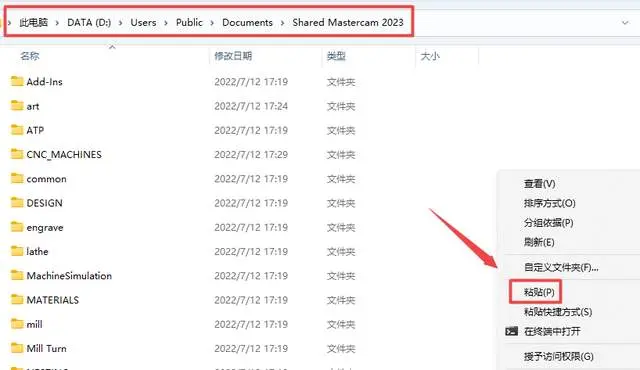This screenshot has height=370, width=640.
Task: Click the Mill Turn folder name
Action: pyautogui.click(x=47, y=348)
